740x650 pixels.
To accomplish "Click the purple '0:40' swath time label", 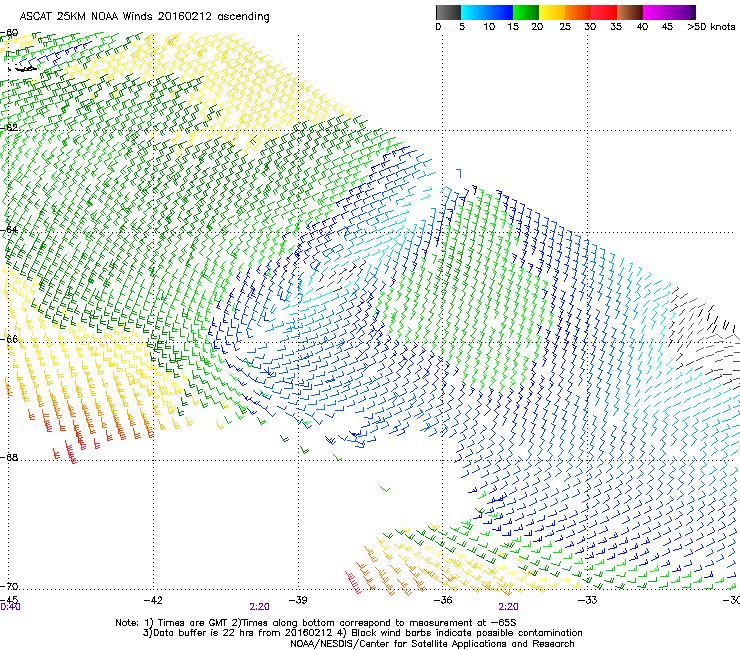I will pyautogui.click(x=10, y=607).
